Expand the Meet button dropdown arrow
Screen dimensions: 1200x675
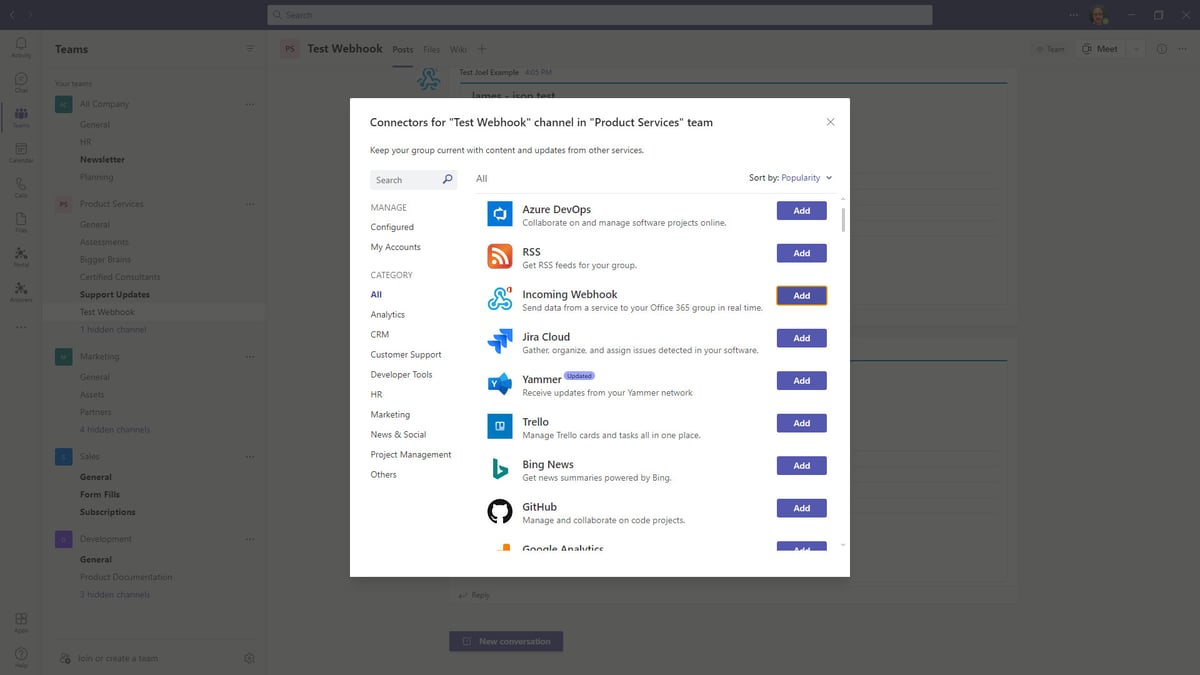pyautogui.click(x=1134, y=48)
